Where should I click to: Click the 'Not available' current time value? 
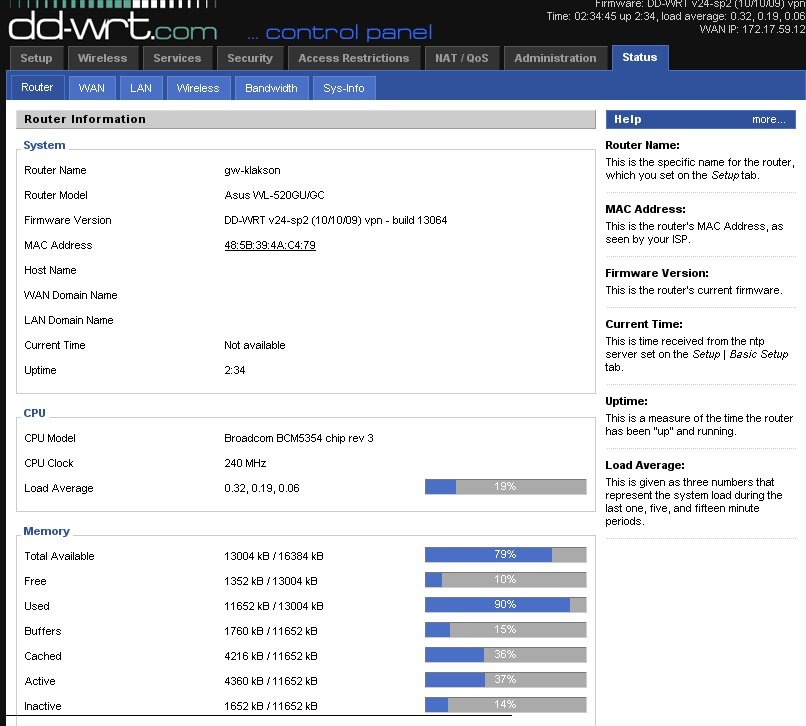[254, 345]
